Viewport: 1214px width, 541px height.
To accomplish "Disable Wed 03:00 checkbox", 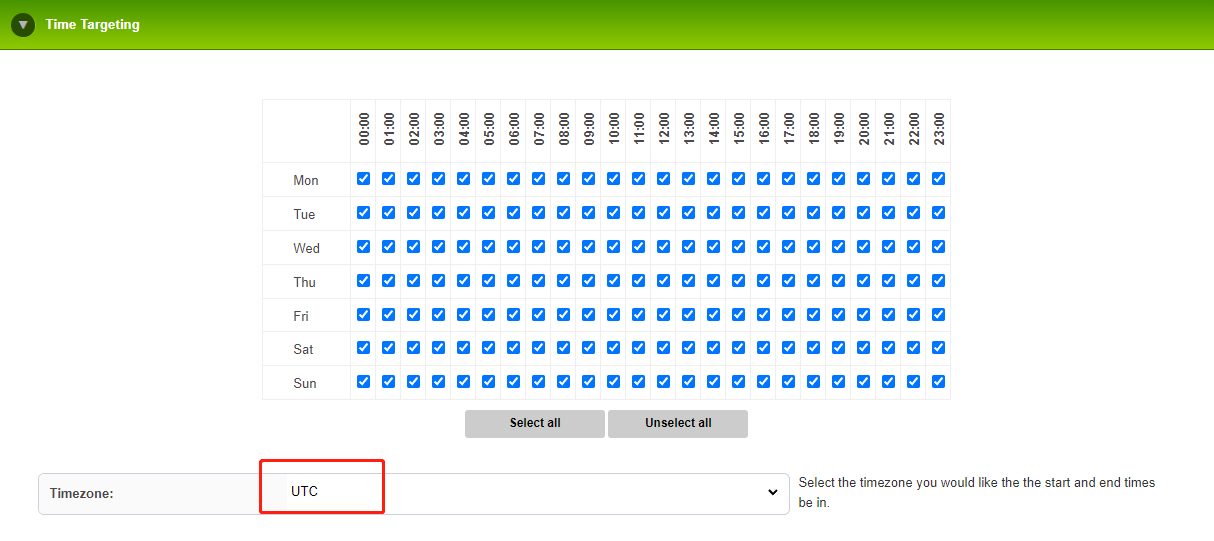I will point(438,247).
